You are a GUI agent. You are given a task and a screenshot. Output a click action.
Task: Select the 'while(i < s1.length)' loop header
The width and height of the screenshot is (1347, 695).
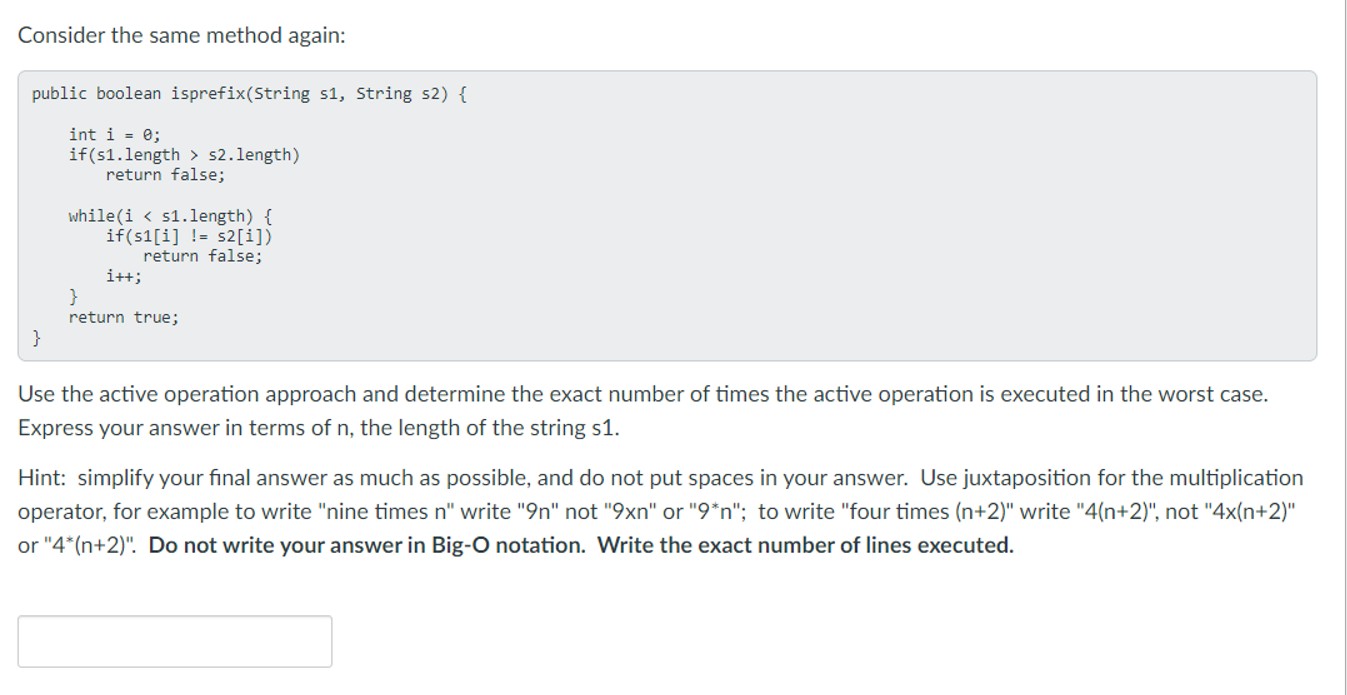[x=172, y=215]
